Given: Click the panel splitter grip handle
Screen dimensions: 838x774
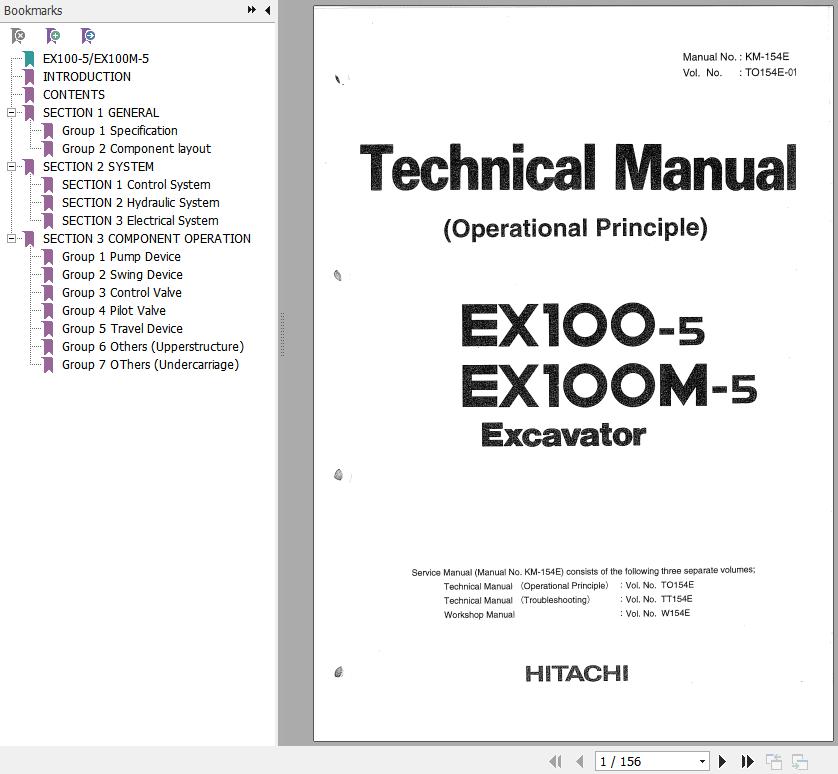Looking at the screenshot, I should coord(282,335).
